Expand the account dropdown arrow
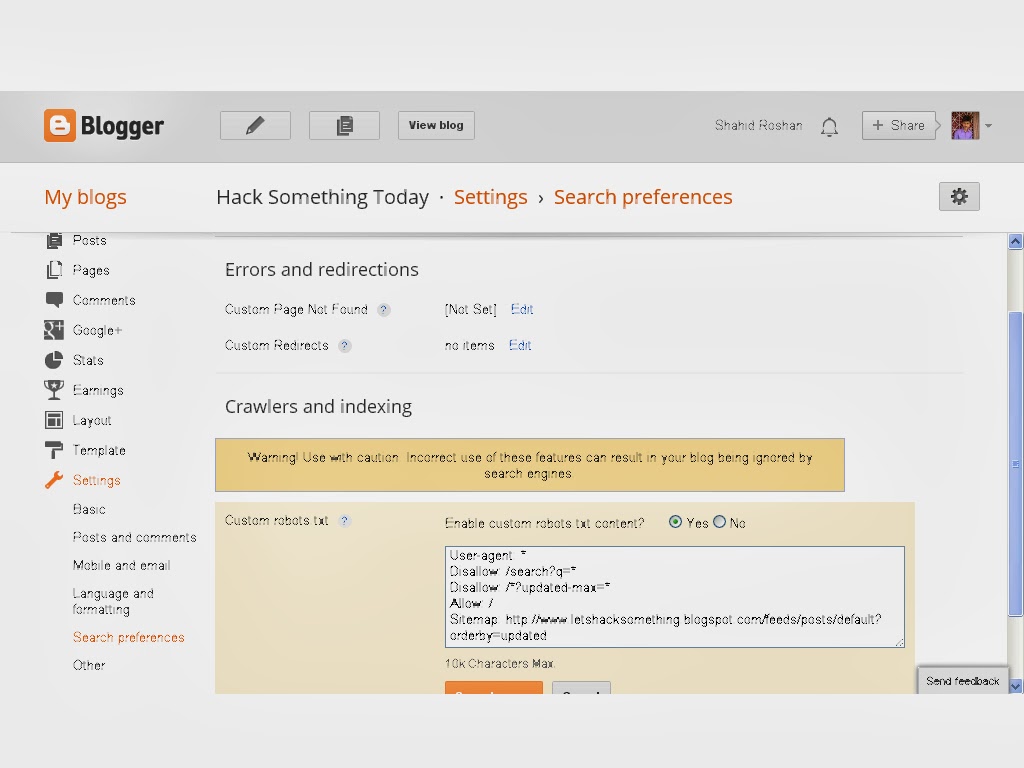This screenshot has height=768, width=1024. pos(989,126)
